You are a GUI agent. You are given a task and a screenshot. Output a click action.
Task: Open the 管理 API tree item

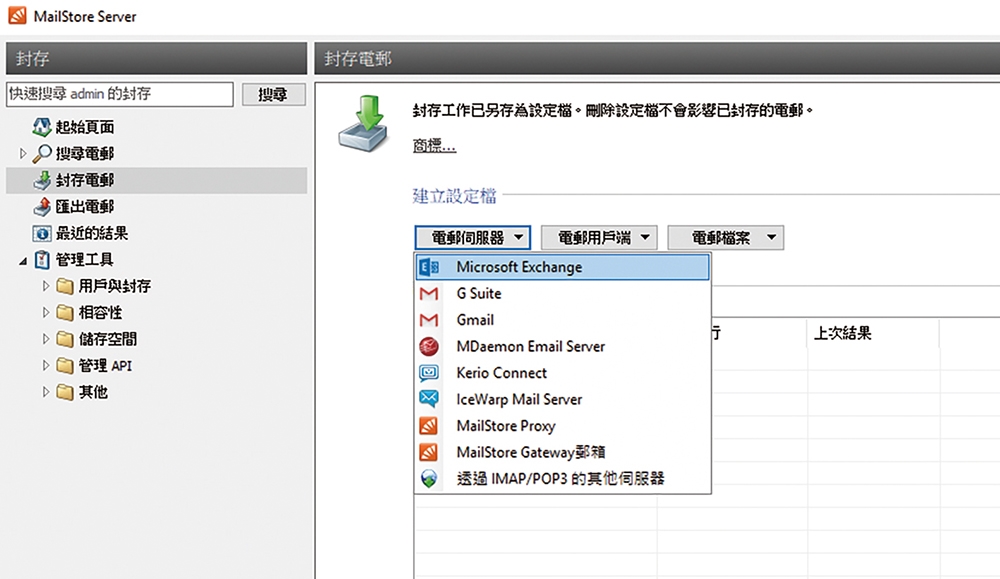(x=105, y=365)
